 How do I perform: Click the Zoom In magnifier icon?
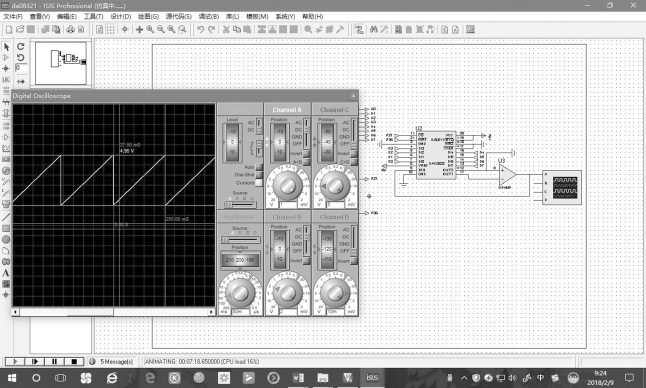click(x=150, y=29)
